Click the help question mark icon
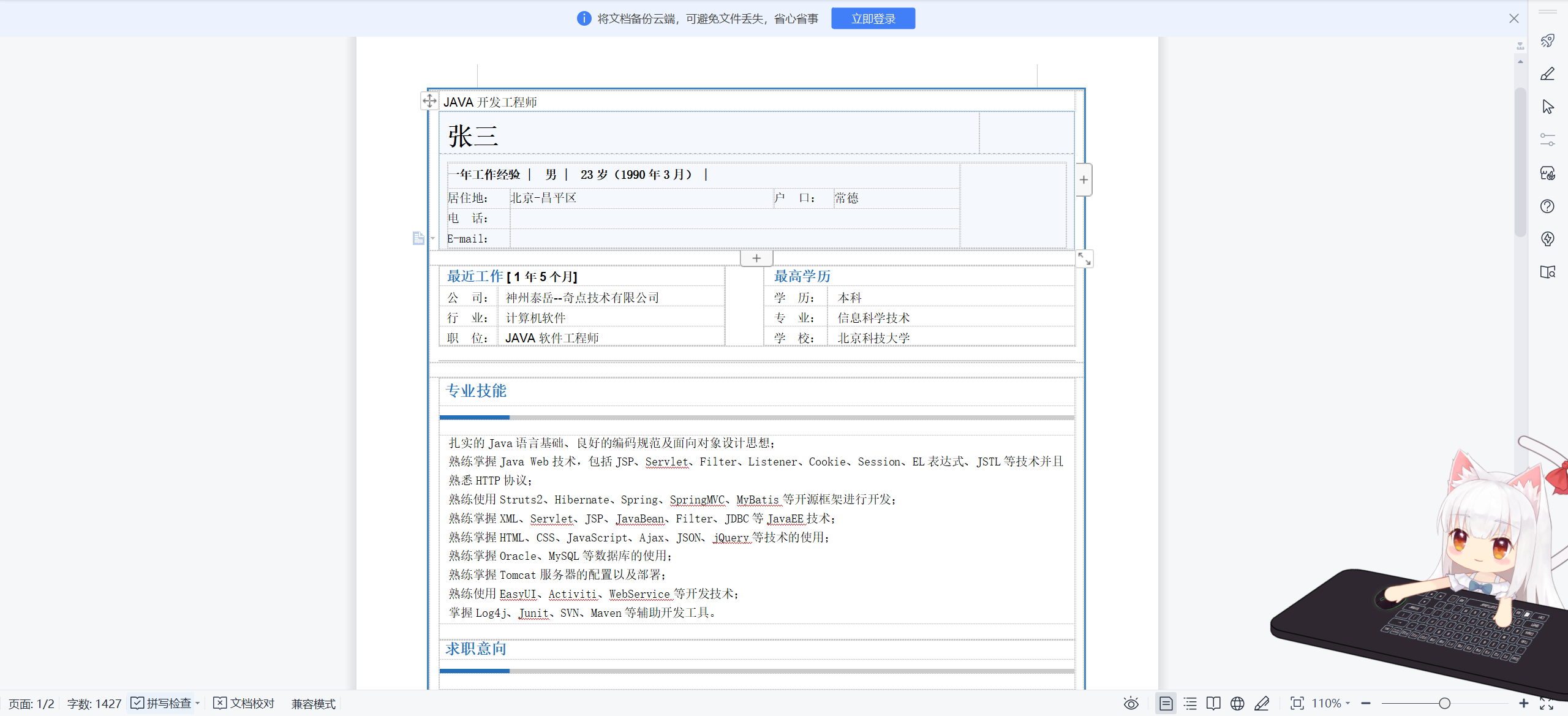1568x716 pixels. (1548, 206)
